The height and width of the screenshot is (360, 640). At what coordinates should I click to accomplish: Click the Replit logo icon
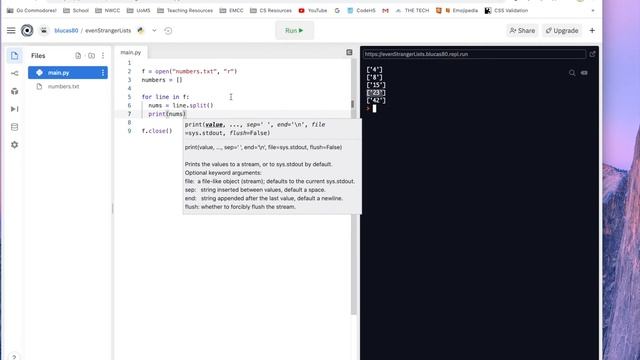[x=27, y=30]
